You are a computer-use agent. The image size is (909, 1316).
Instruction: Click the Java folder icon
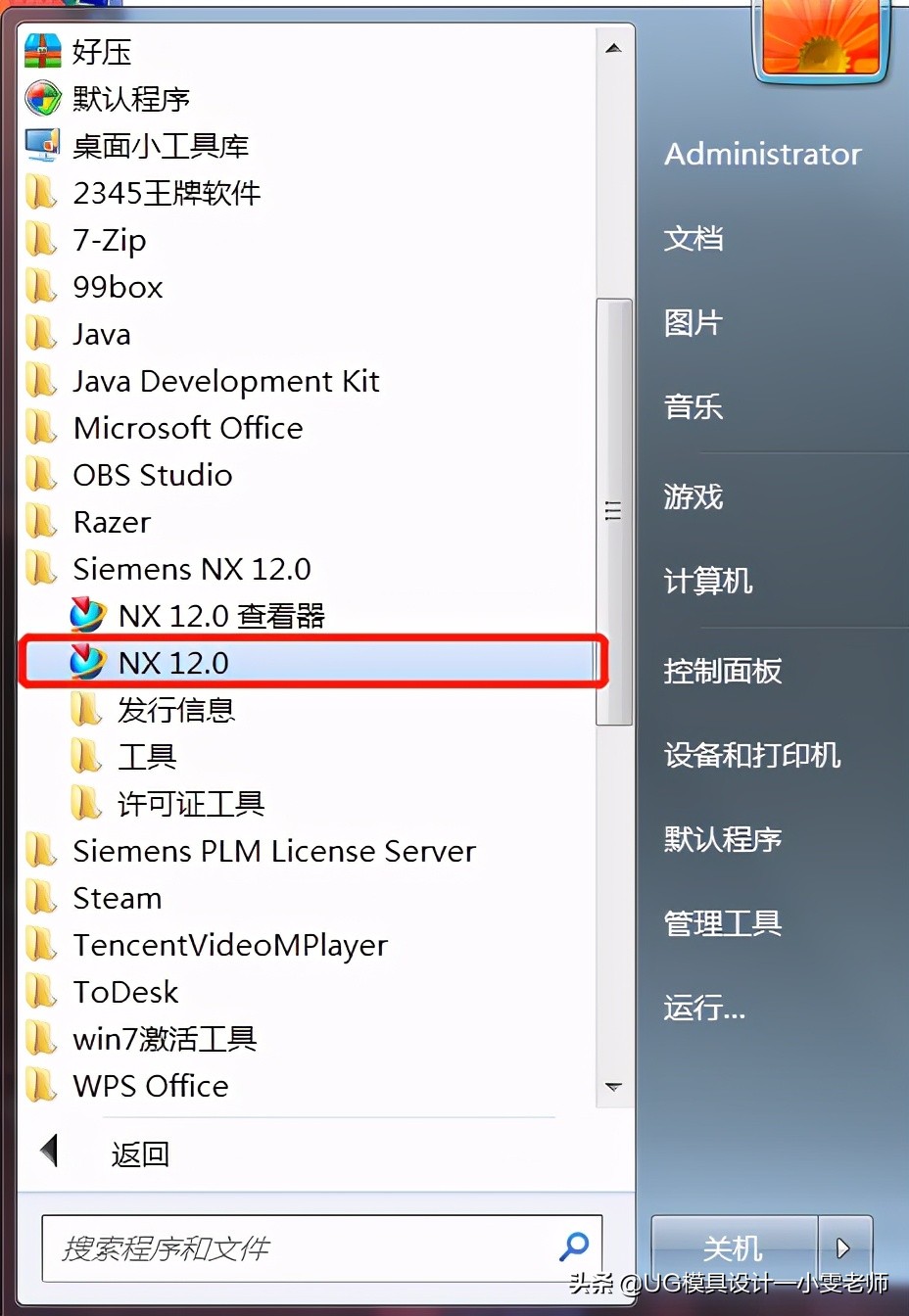coord(41,333)
